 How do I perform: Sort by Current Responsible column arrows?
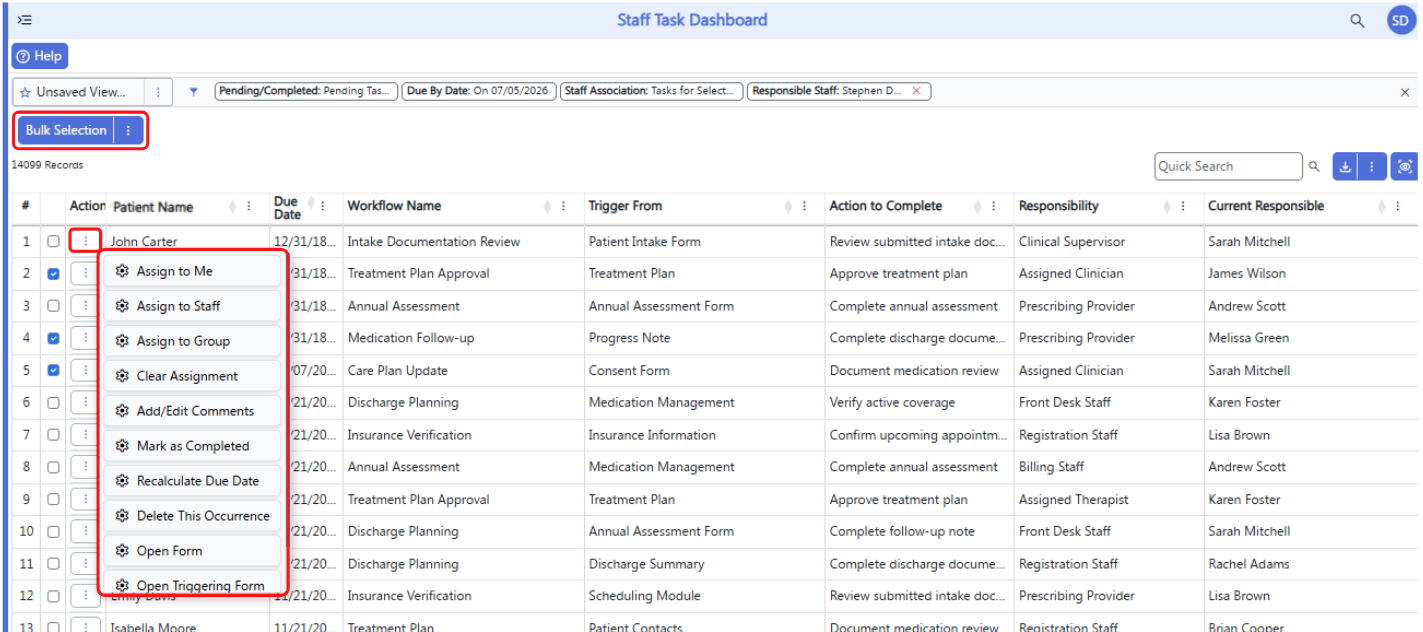1382,207
